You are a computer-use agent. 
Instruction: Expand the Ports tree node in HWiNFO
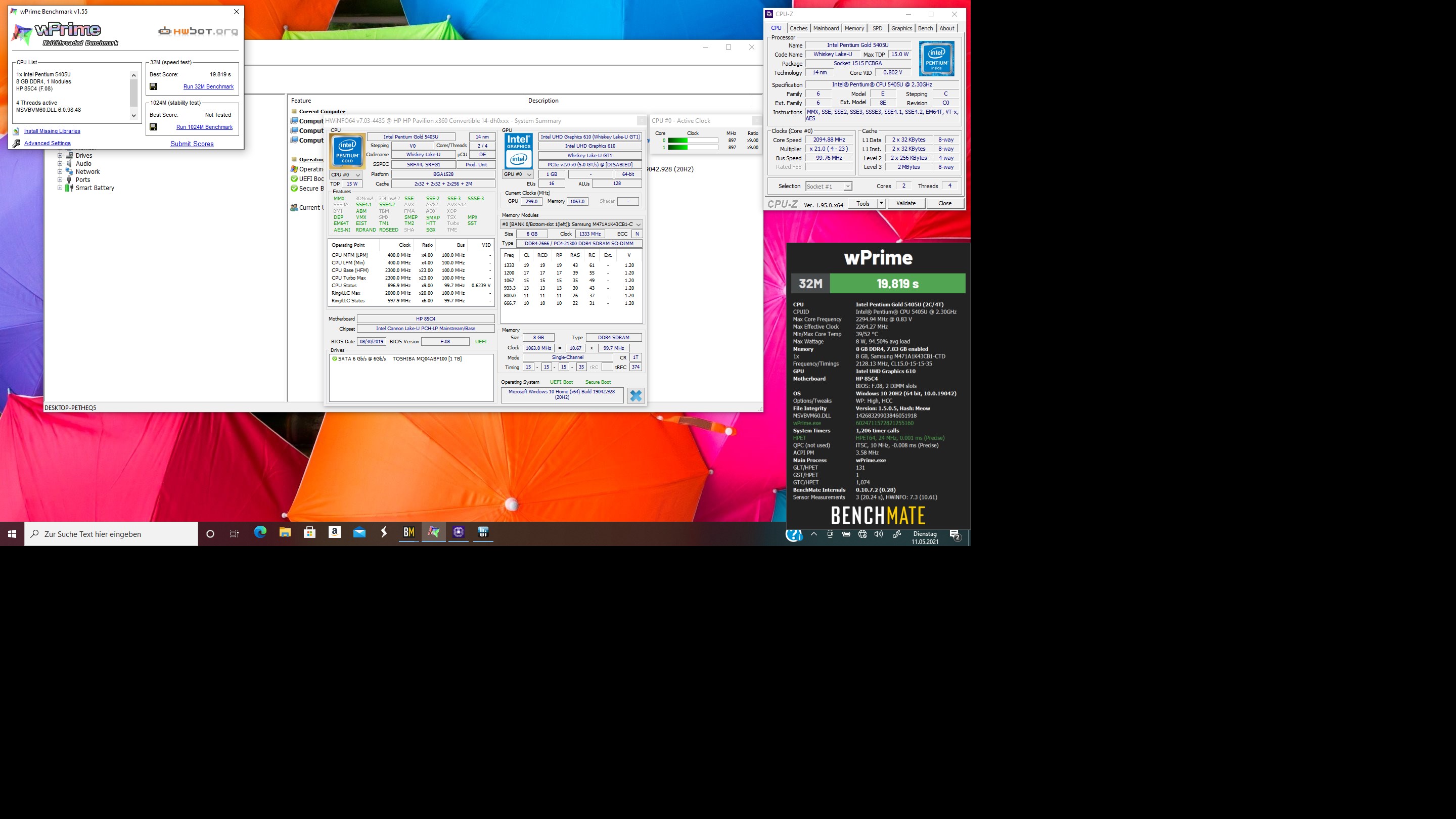(x=60, y=180)
